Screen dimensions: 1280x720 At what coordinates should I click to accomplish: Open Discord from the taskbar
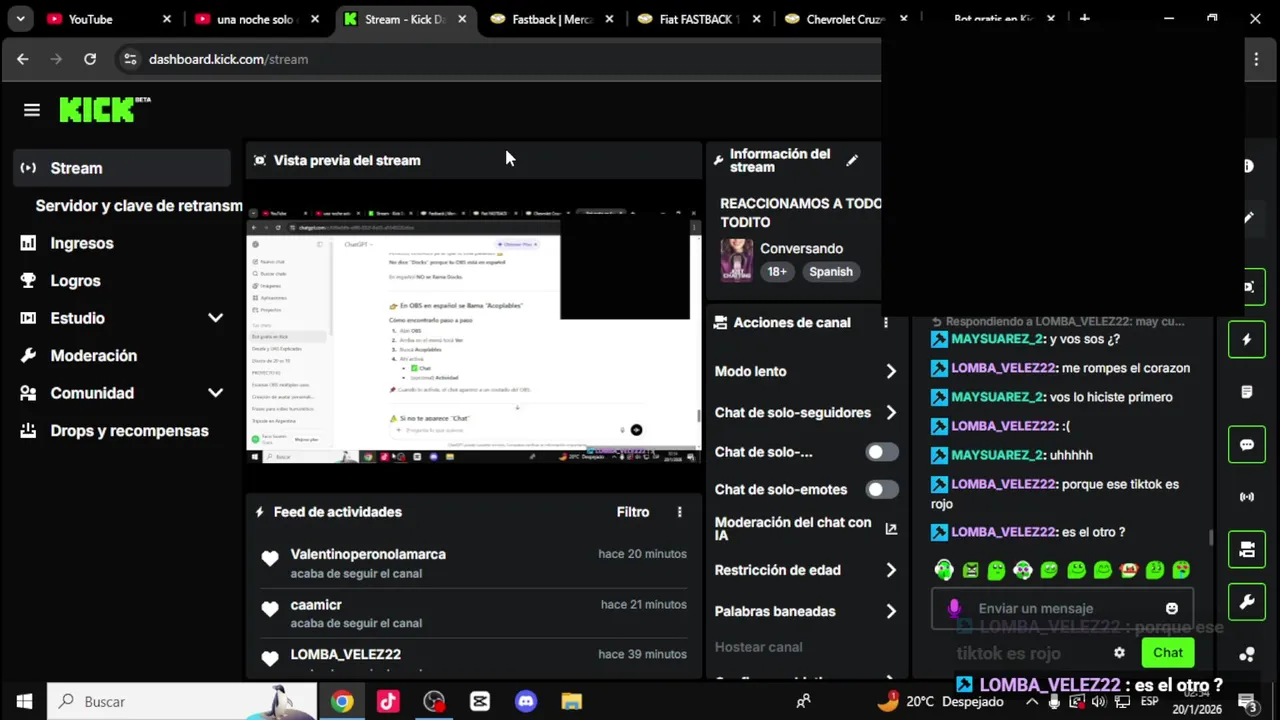point(526,702)
